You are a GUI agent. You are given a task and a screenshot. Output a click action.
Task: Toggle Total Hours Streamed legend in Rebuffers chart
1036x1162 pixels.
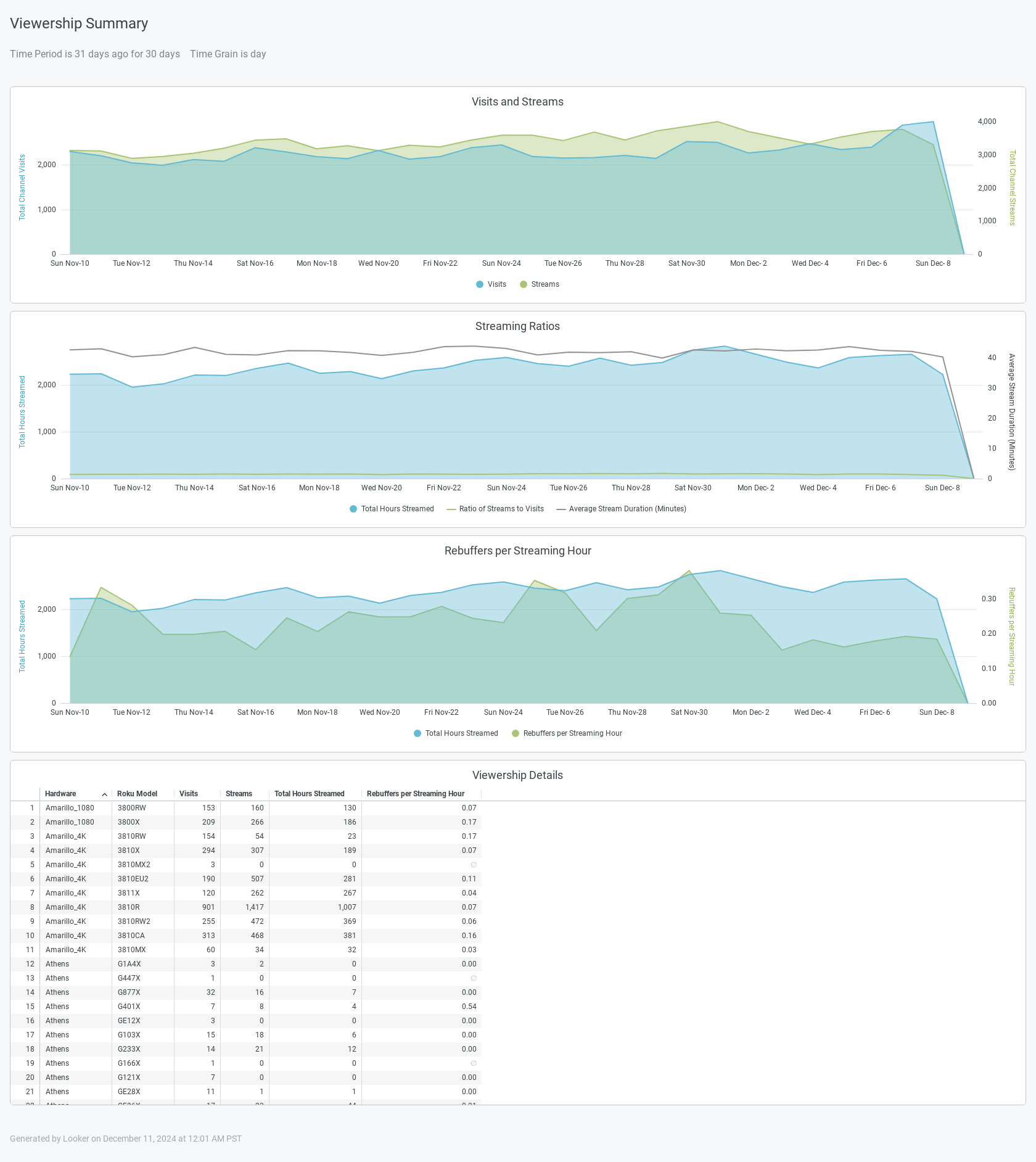point(456,733)
